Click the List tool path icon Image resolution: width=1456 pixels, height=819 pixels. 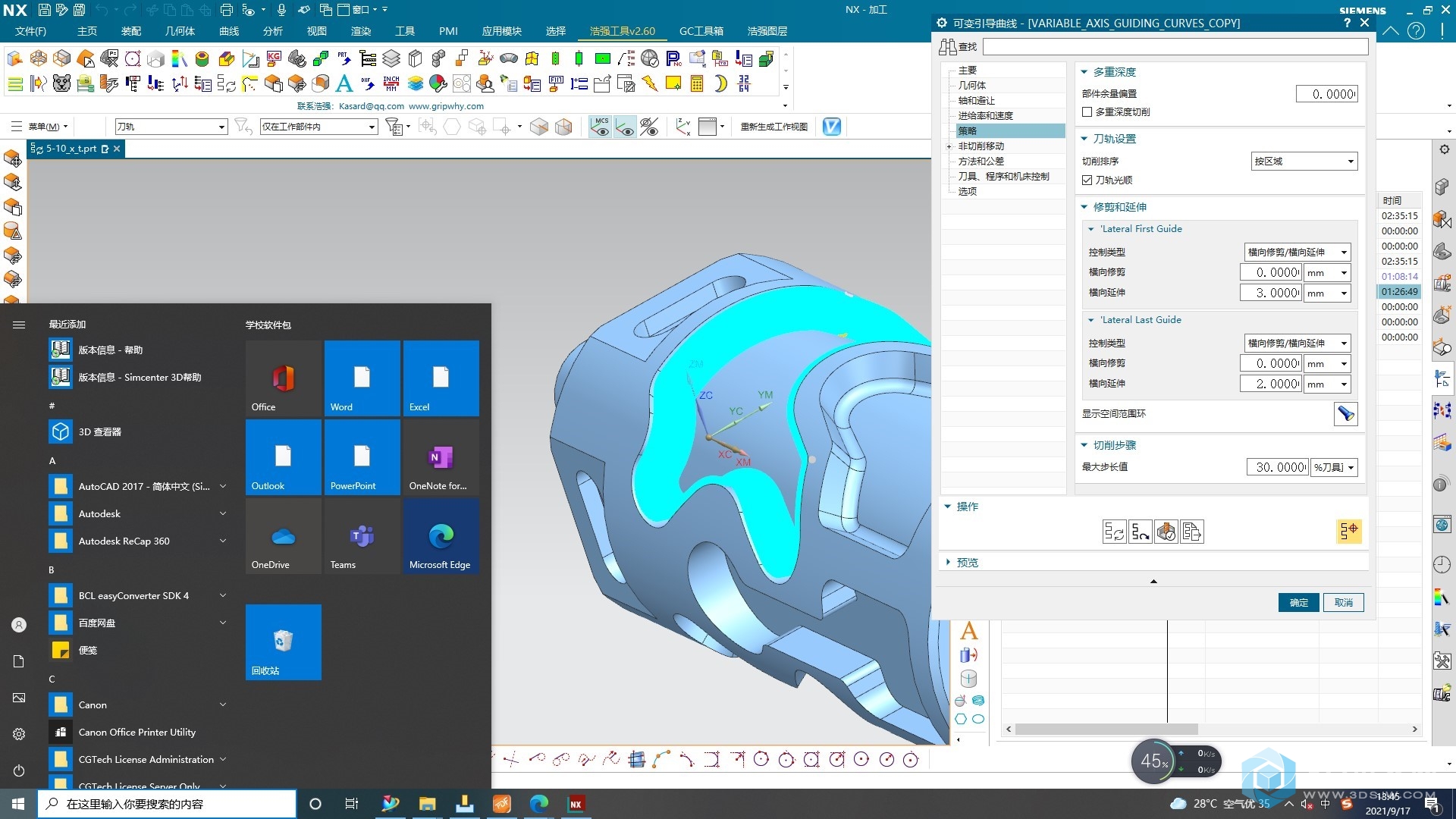click(1192, 532)
